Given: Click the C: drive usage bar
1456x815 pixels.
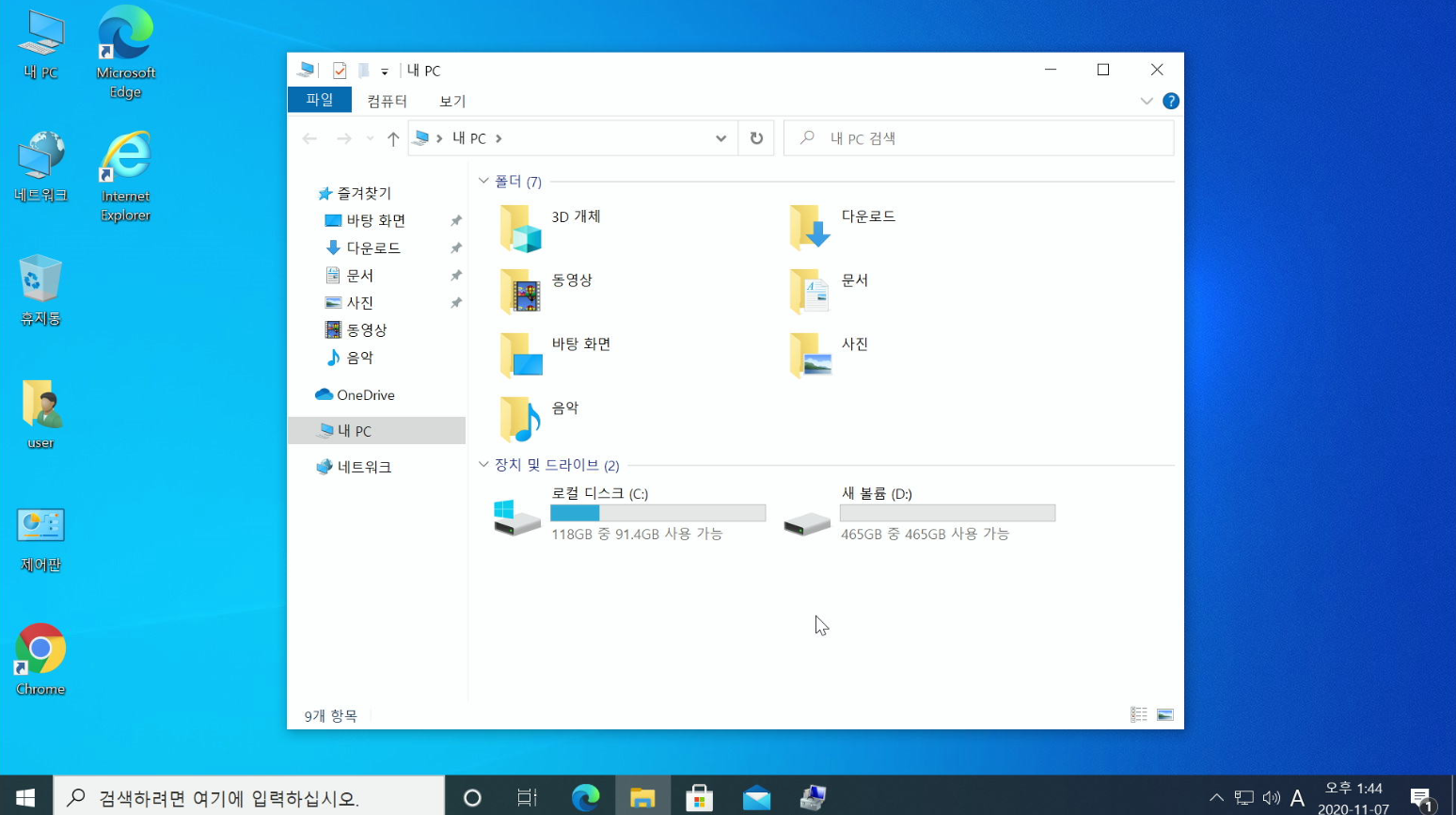Looking at the screenshot, I should 658,513.
